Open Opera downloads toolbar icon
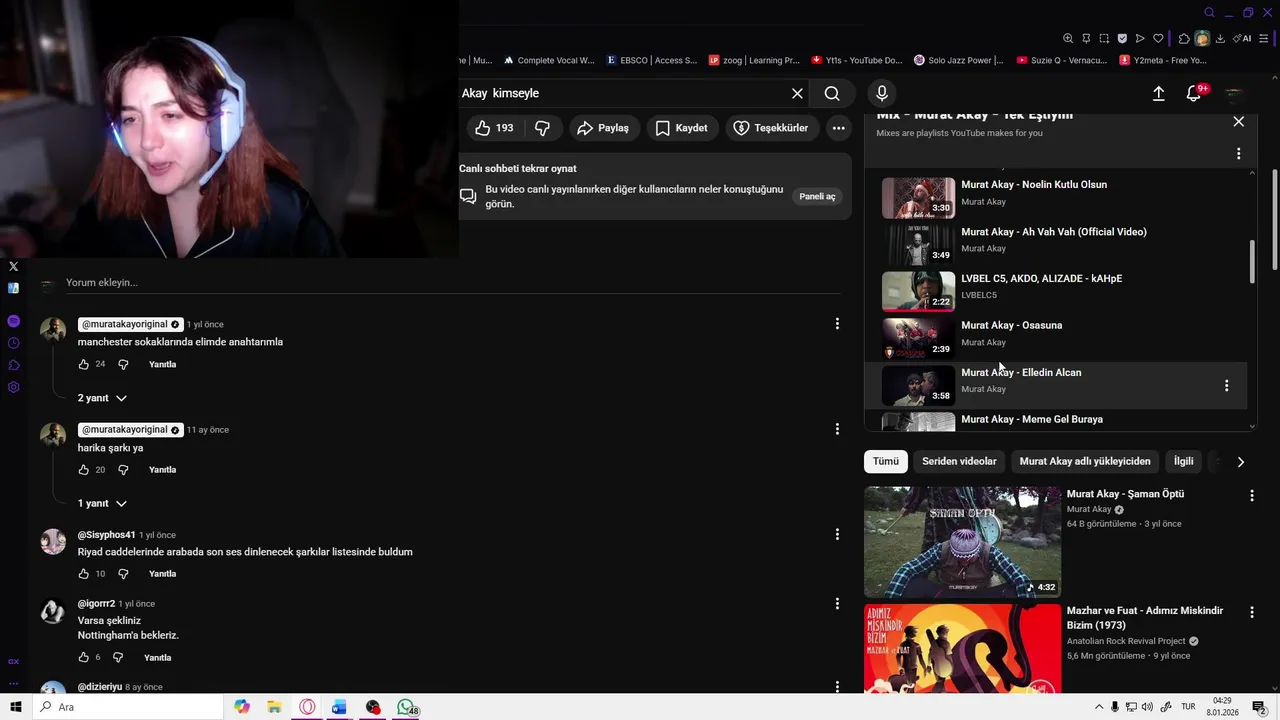 (x=1220, y=39)
